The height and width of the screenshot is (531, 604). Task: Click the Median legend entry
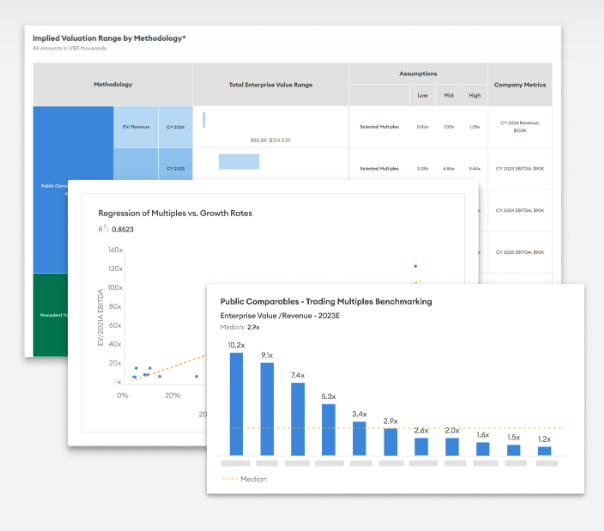pyautogui.click(x=245, y=479)
